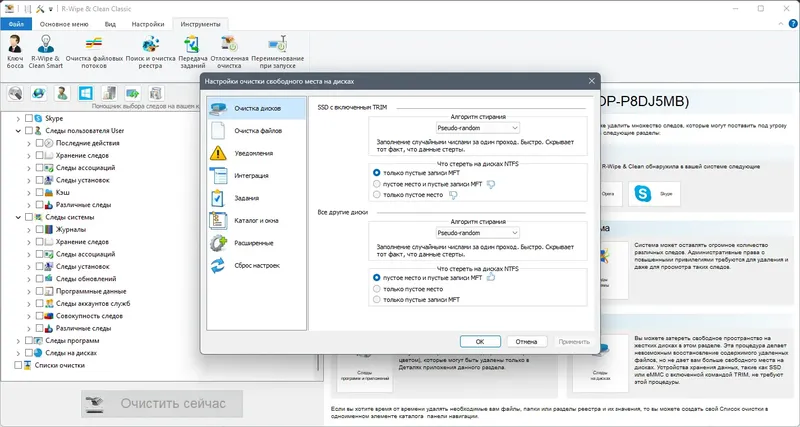
Task: Open Уведомления settings section
Action: pyautogui.click(x=257, y=153)
